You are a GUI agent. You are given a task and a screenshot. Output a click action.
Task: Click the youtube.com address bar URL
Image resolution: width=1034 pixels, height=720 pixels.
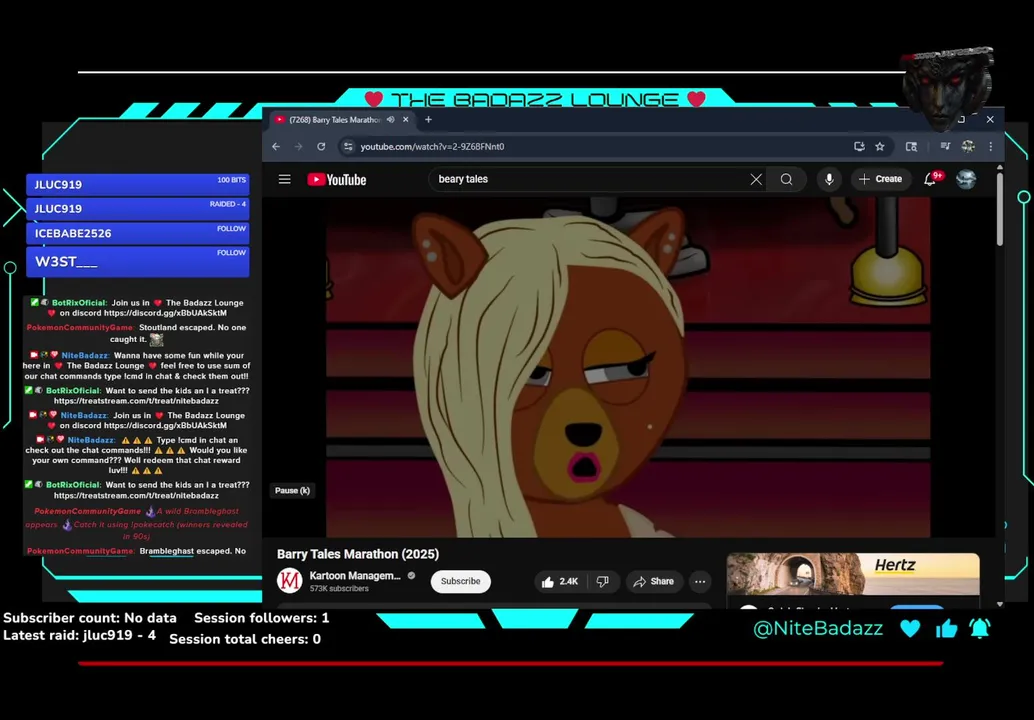coord(433,146)
